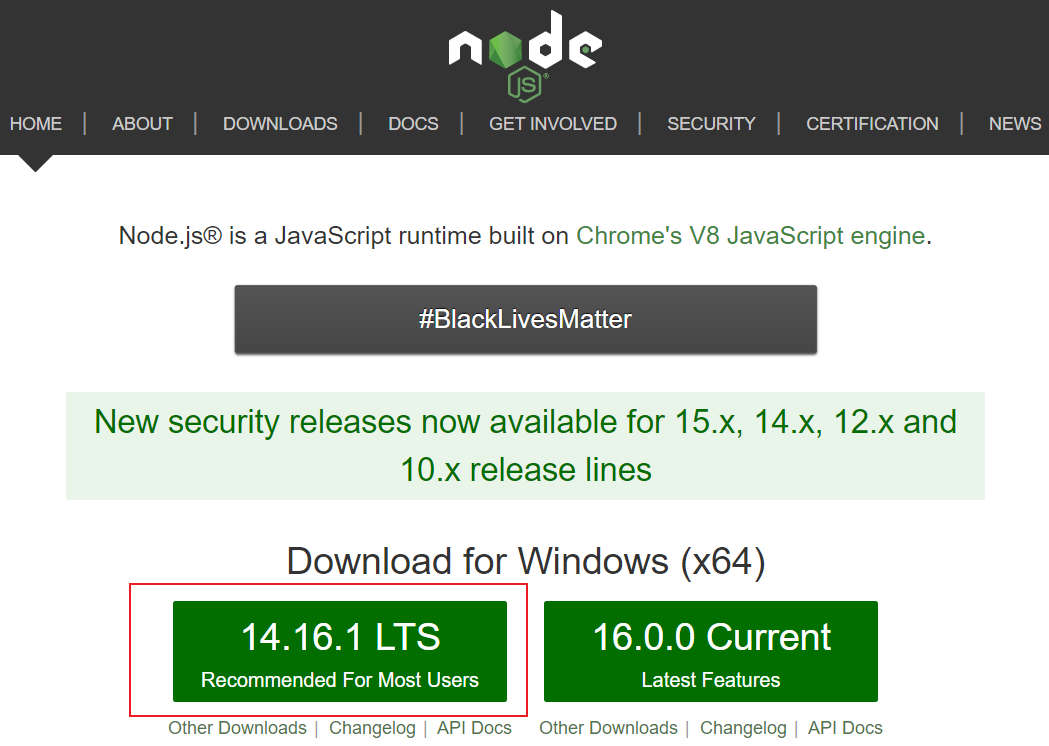
Task: View the Changelog for 14.16.1 LTS
Action: point(372,728)
